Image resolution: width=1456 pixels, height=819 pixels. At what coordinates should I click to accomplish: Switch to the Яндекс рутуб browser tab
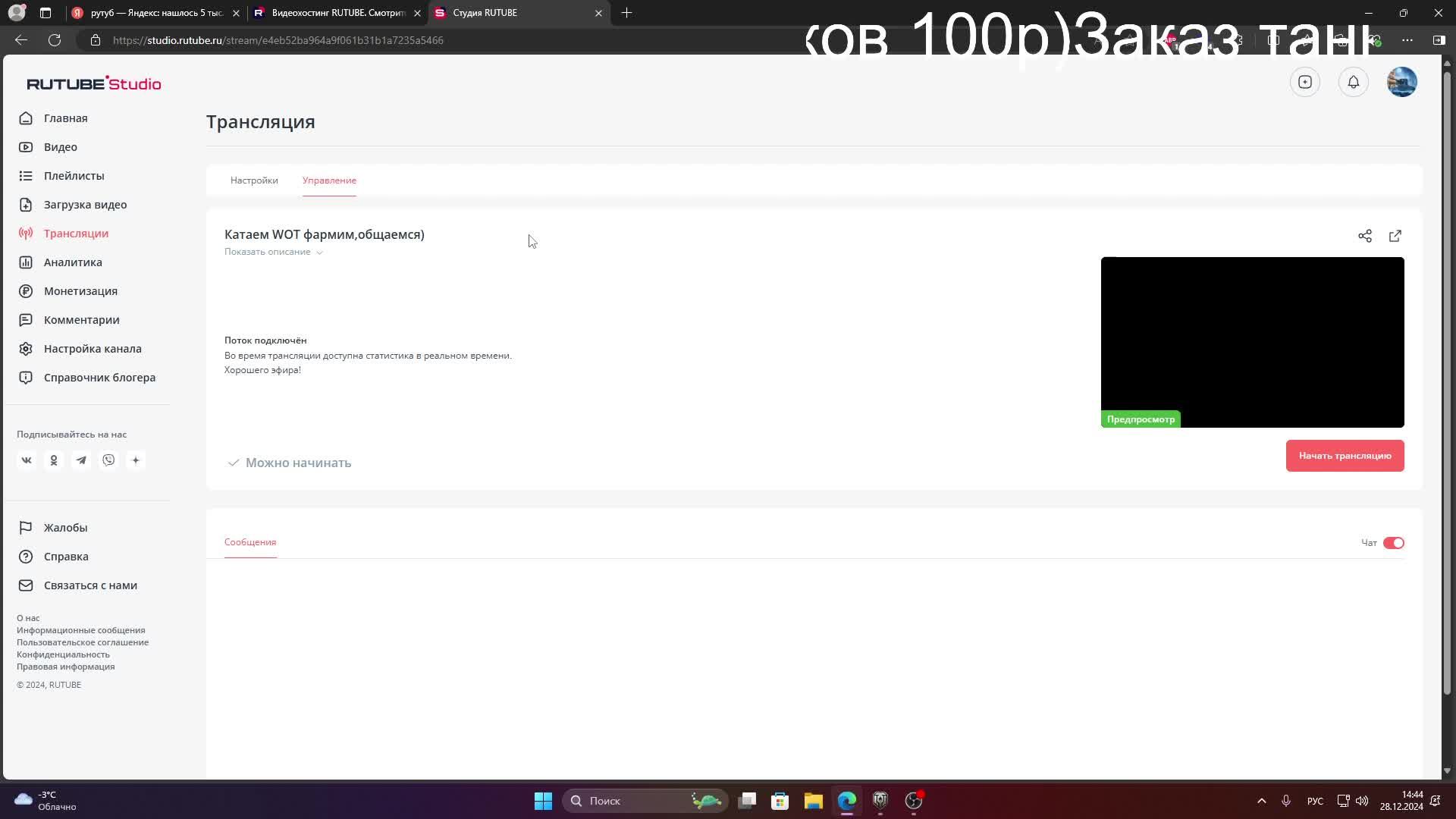pyautogui.click(x=156, y=13)
